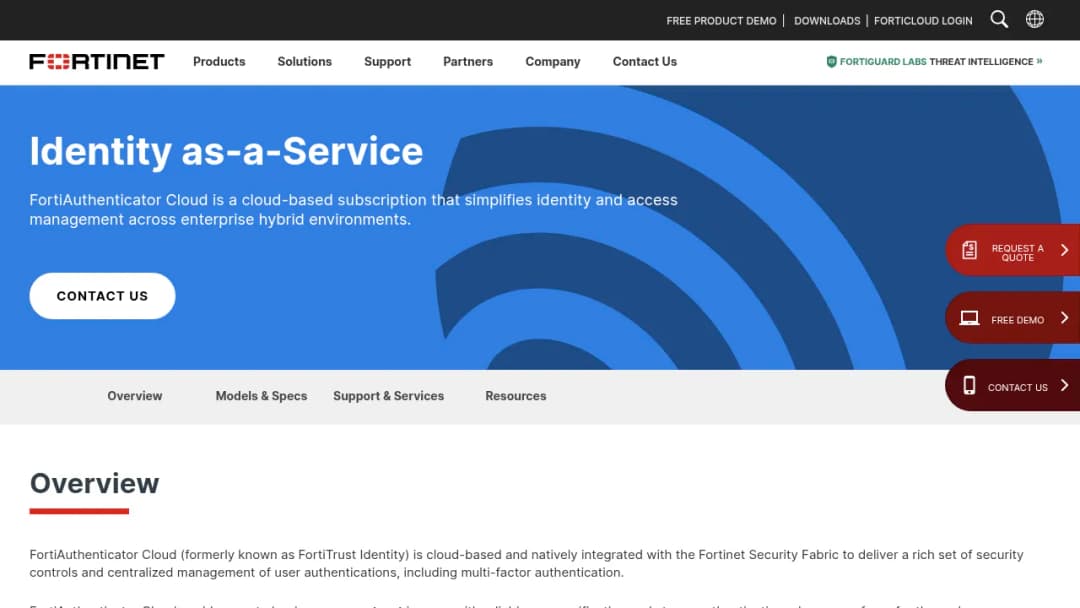Click the Request a Quote side label
Screen dimensions: 1080x608
point(1017,253)
